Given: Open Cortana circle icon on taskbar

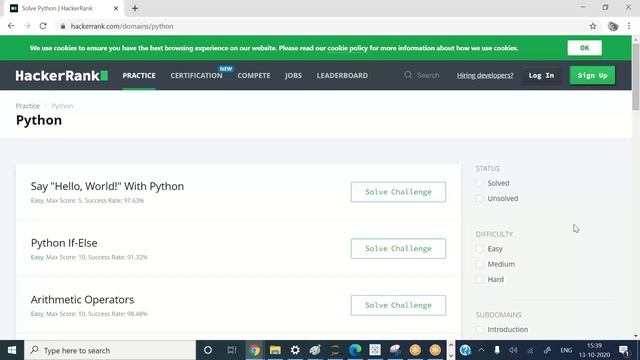Looking at the screenshot, I should point(208,350).
